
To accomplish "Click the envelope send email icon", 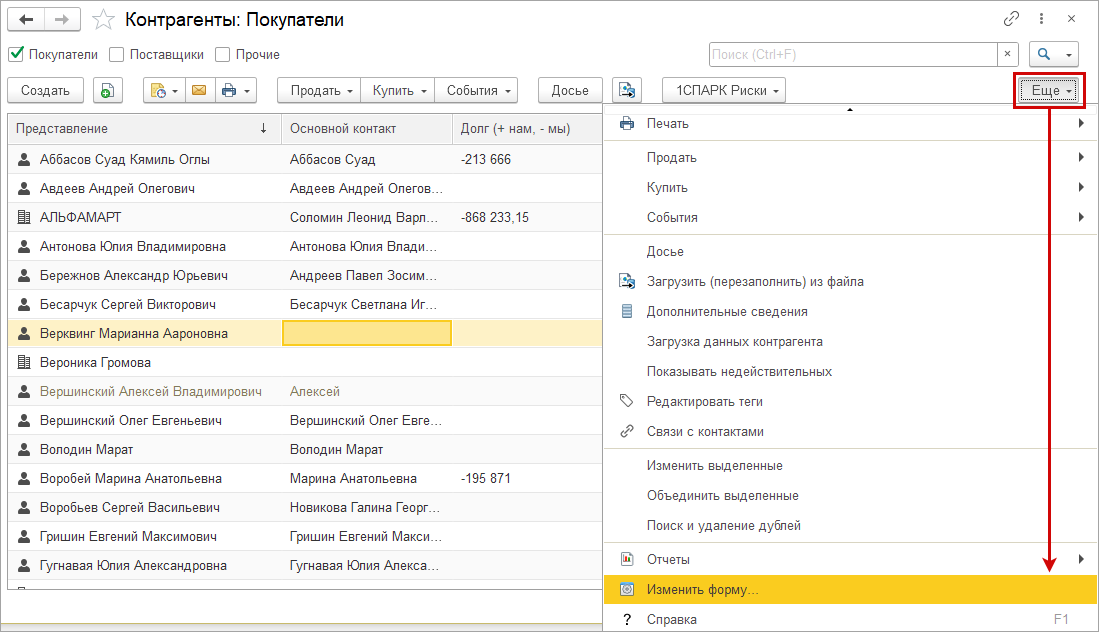I will (198, 90).
